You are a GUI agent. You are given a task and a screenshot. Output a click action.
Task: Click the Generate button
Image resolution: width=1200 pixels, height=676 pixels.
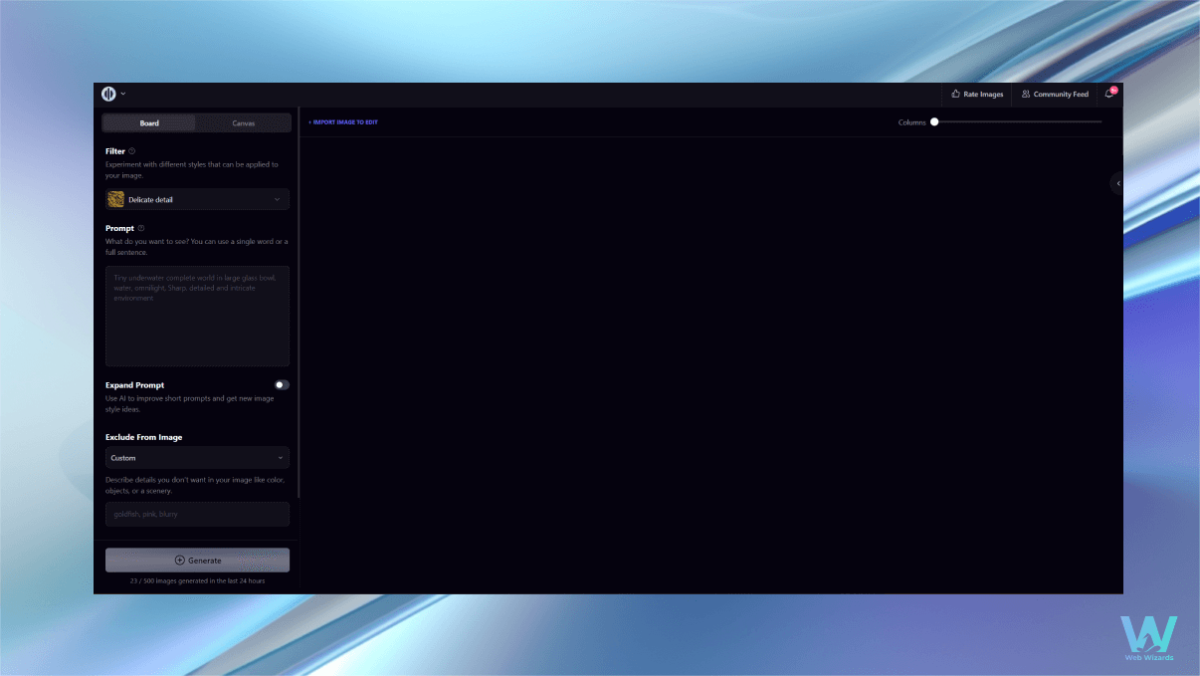pos(198,560)
